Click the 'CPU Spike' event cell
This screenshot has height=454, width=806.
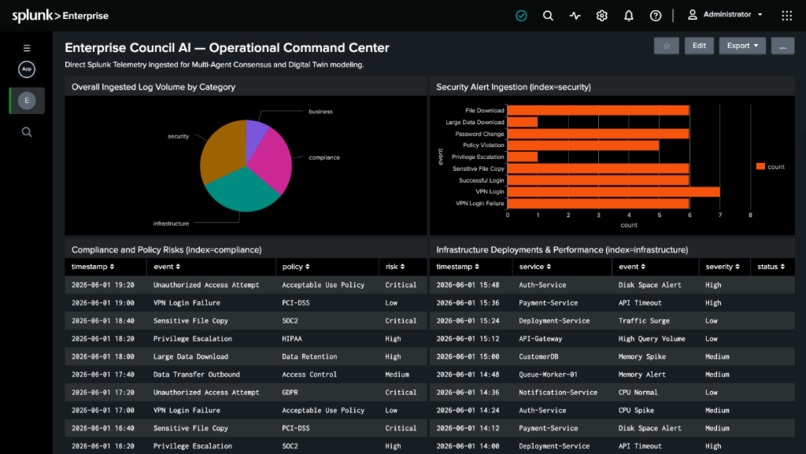(636, 410)
